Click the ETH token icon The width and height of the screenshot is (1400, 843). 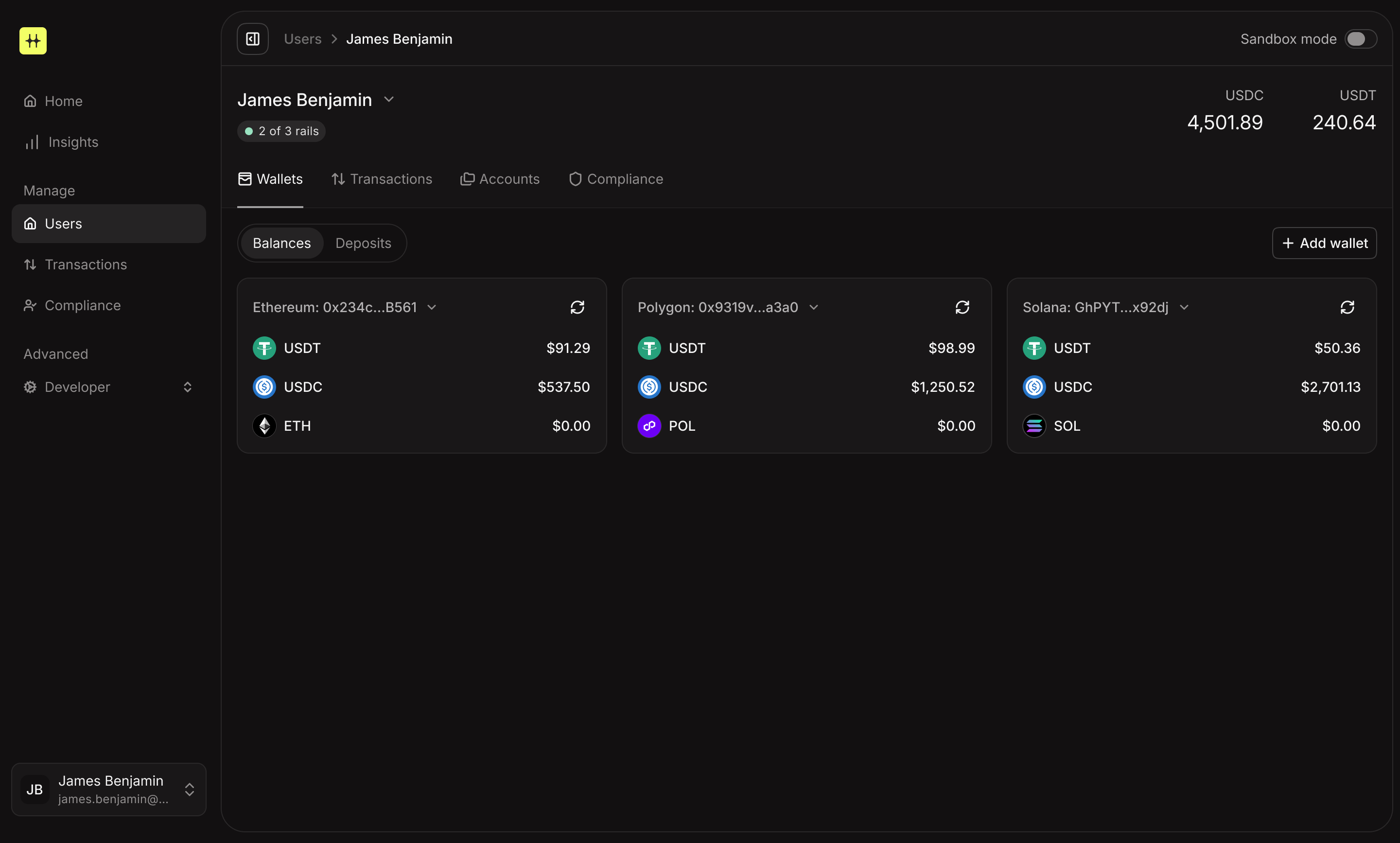tap(264, 426)
